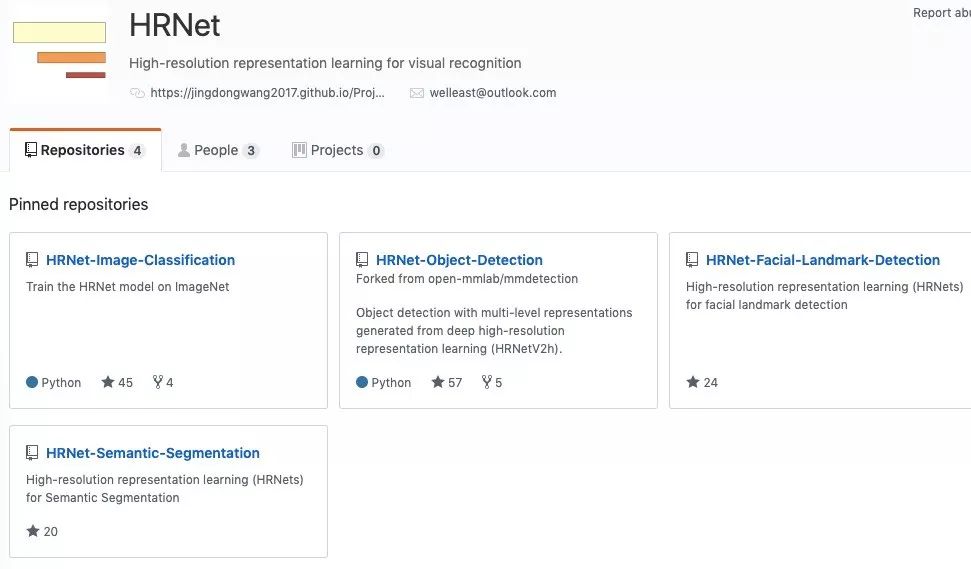Open HRNet-Facial-Landmark-Detection repository
This screenshot has width=971, height=569.
point(822,260)
